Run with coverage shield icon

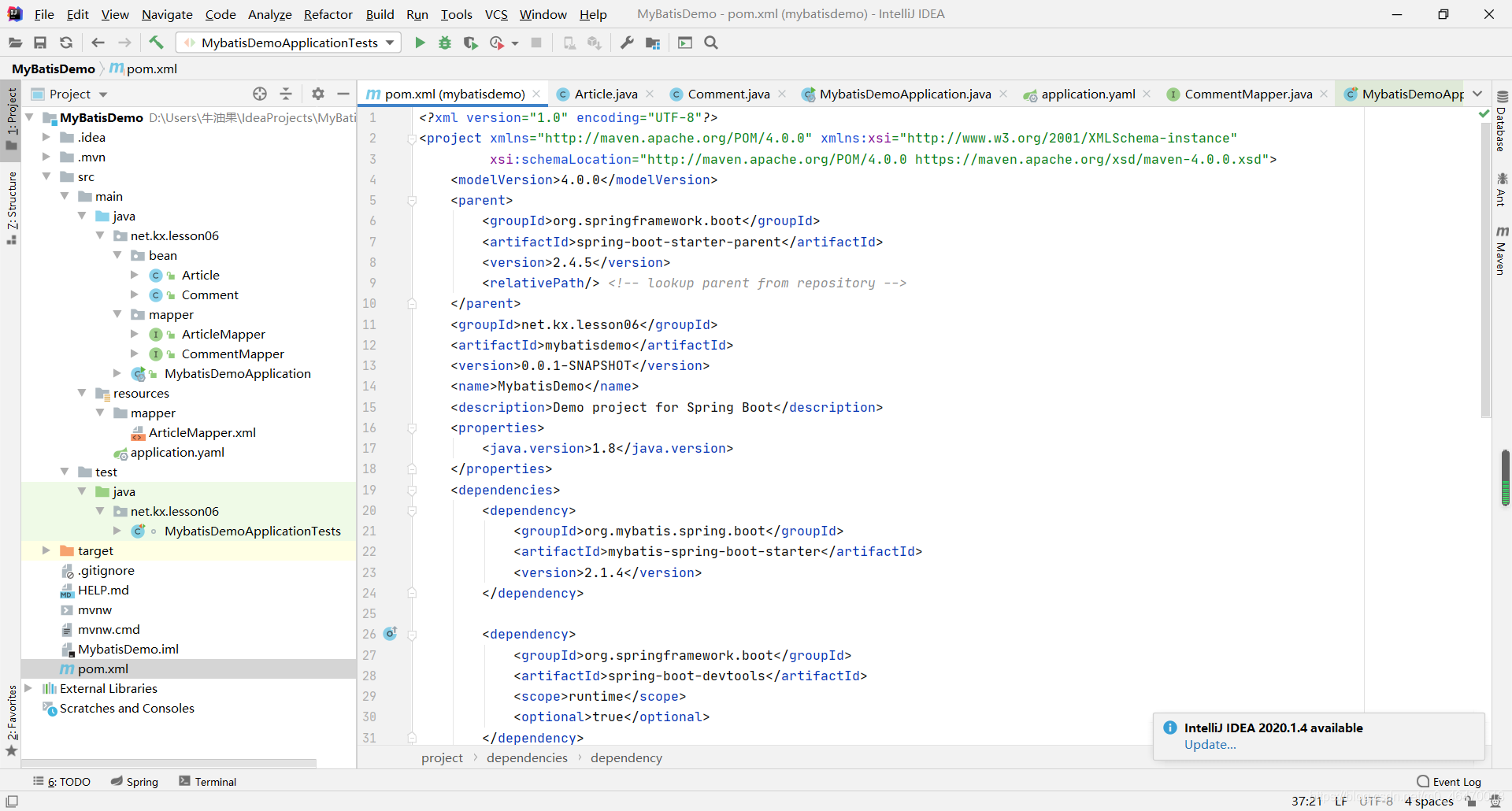[x=471, y=43]
